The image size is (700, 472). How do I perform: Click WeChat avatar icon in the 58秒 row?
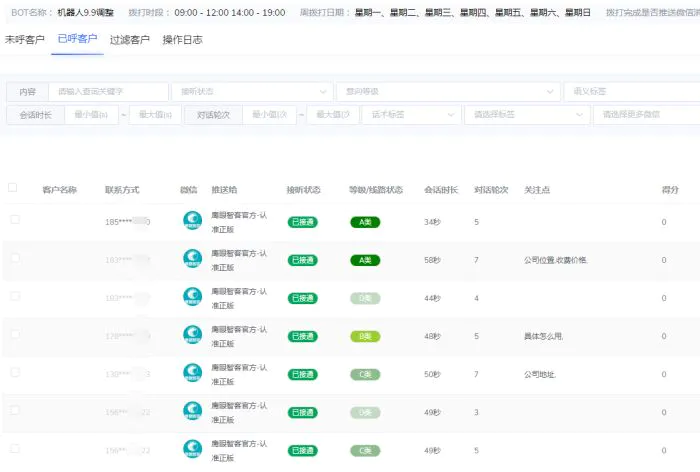(x=191, y=260)
